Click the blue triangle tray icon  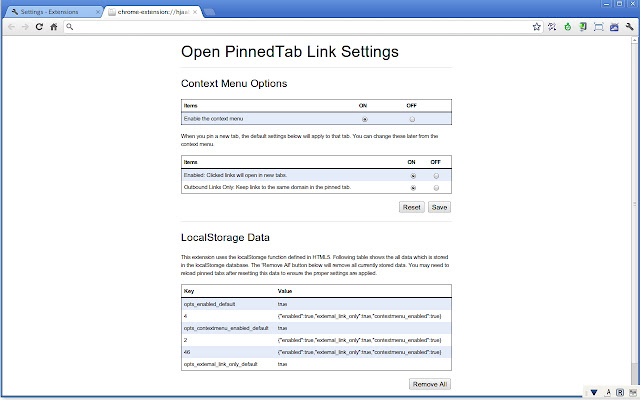tap(594, 392)
